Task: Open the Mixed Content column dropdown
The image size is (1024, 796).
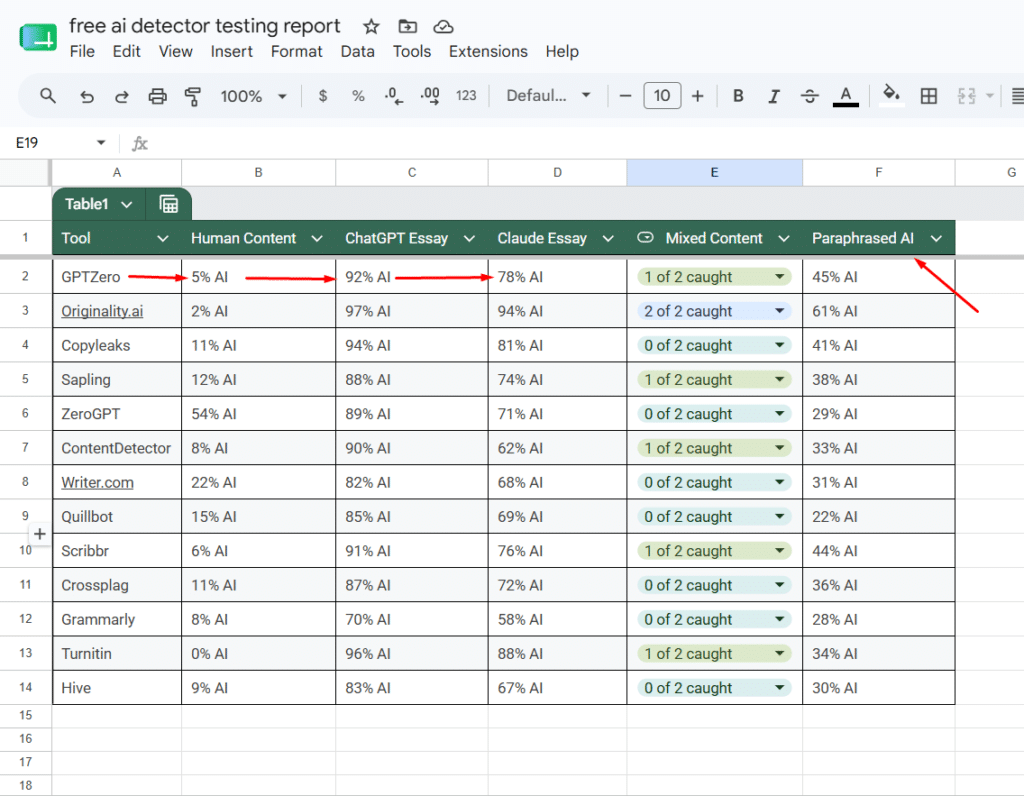Action: click(x=784, y=238)
